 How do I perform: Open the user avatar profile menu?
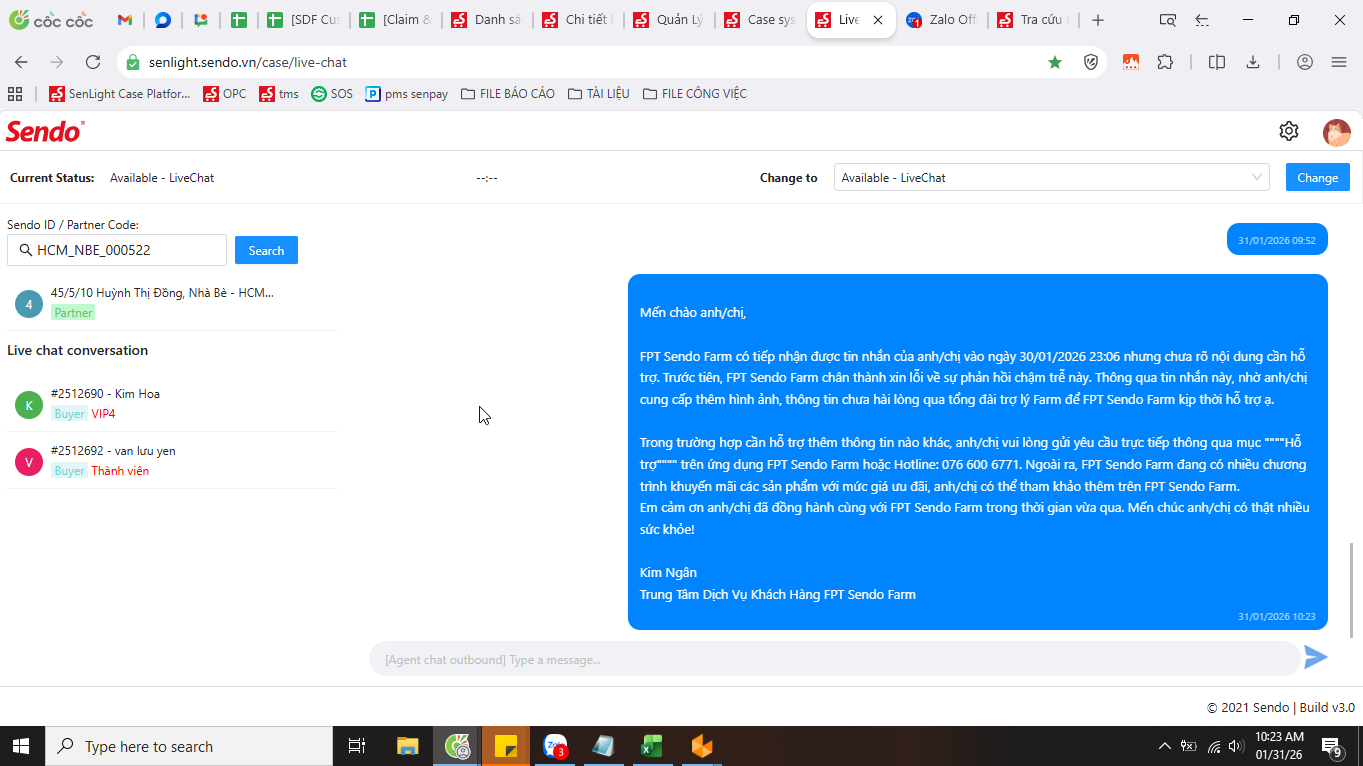point(1336,132)
